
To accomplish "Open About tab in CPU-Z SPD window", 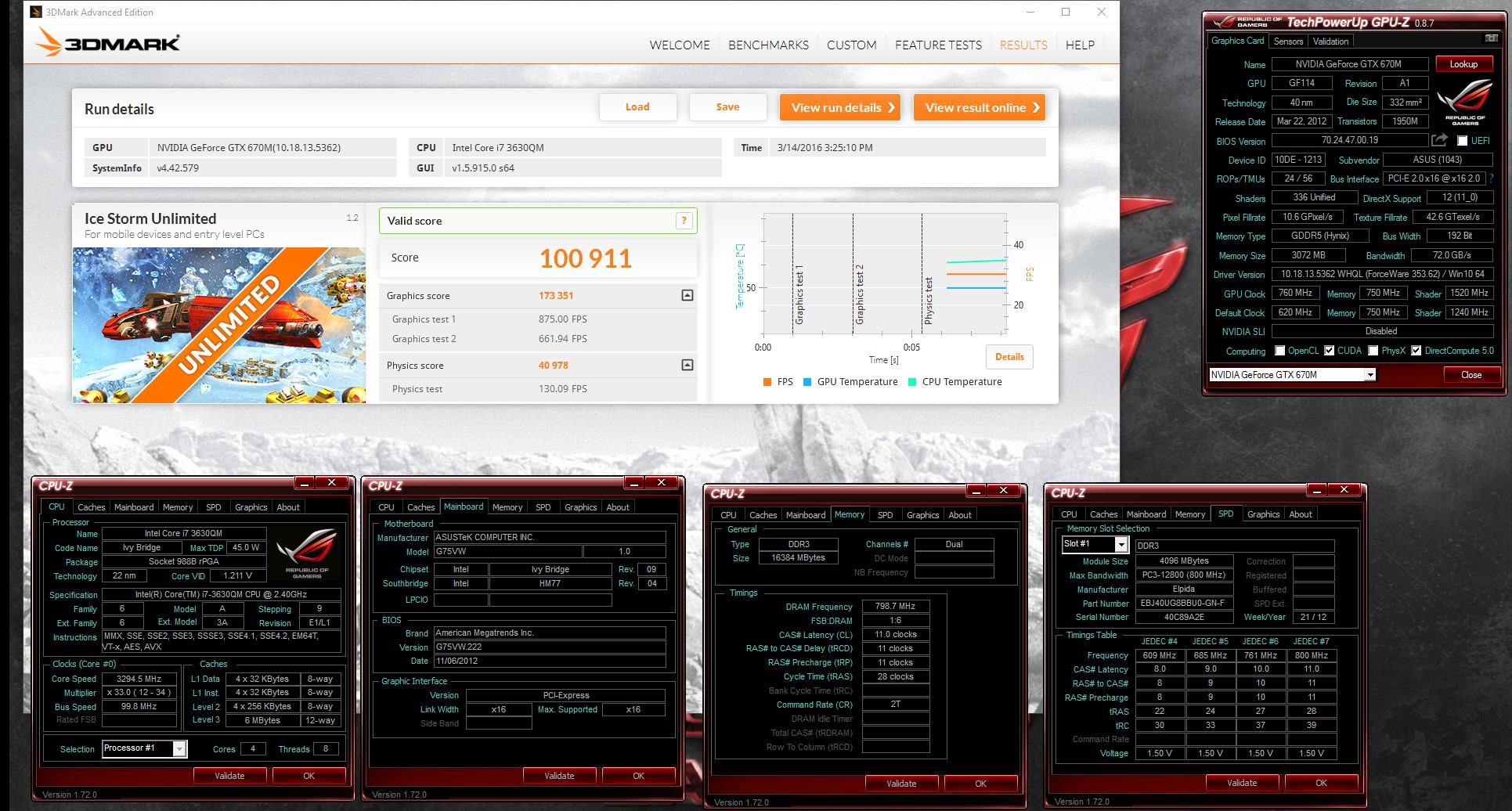I will click(x=1300, y=514).
